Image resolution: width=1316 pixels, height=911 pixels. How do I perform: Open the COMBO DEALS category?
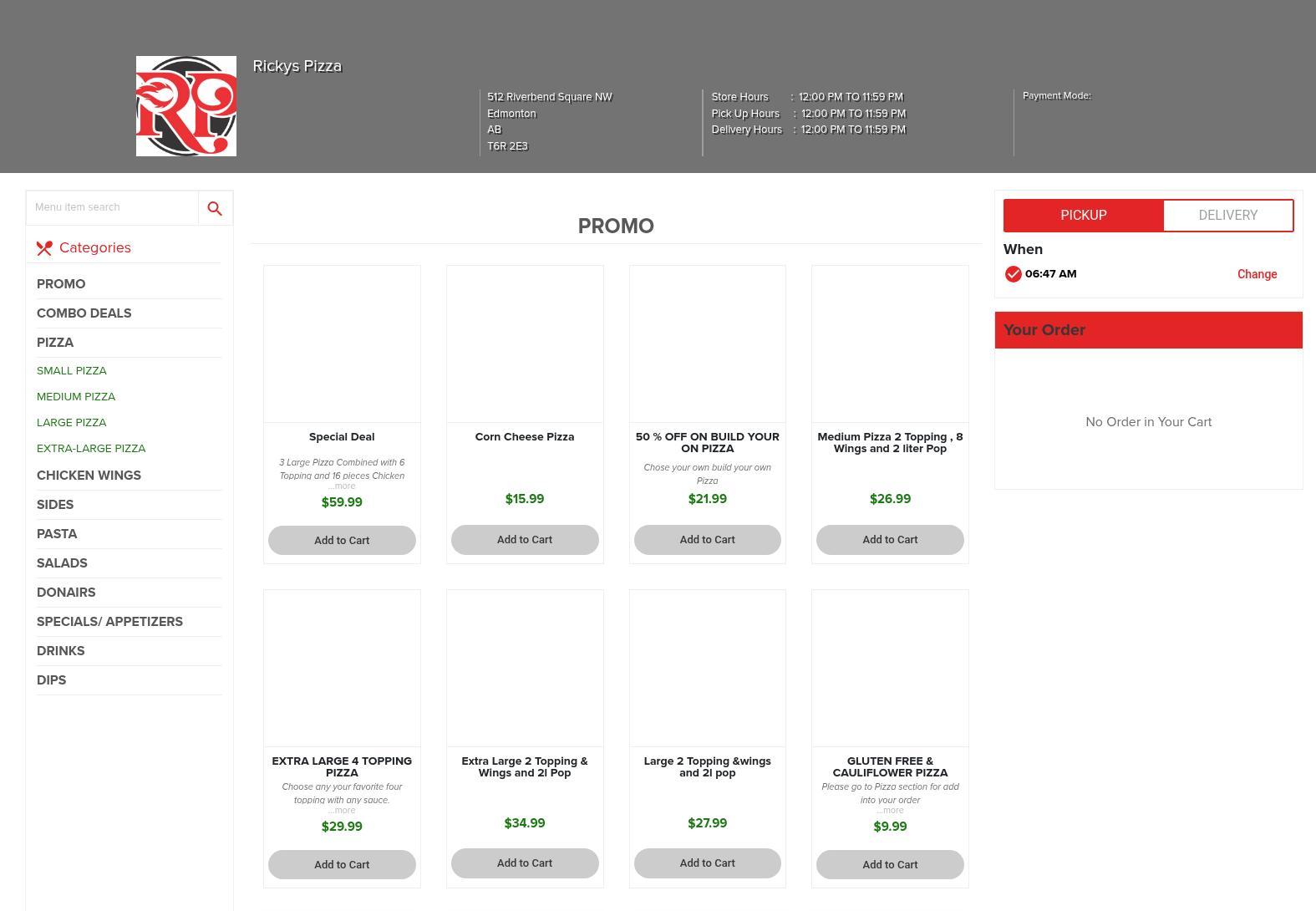(84, 313)
